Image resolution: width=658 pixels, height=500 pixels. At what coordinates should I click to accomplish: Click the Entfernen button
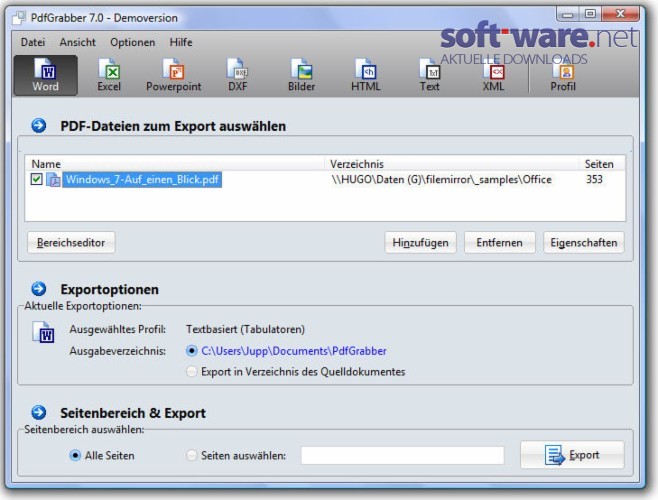coord(499,243)
